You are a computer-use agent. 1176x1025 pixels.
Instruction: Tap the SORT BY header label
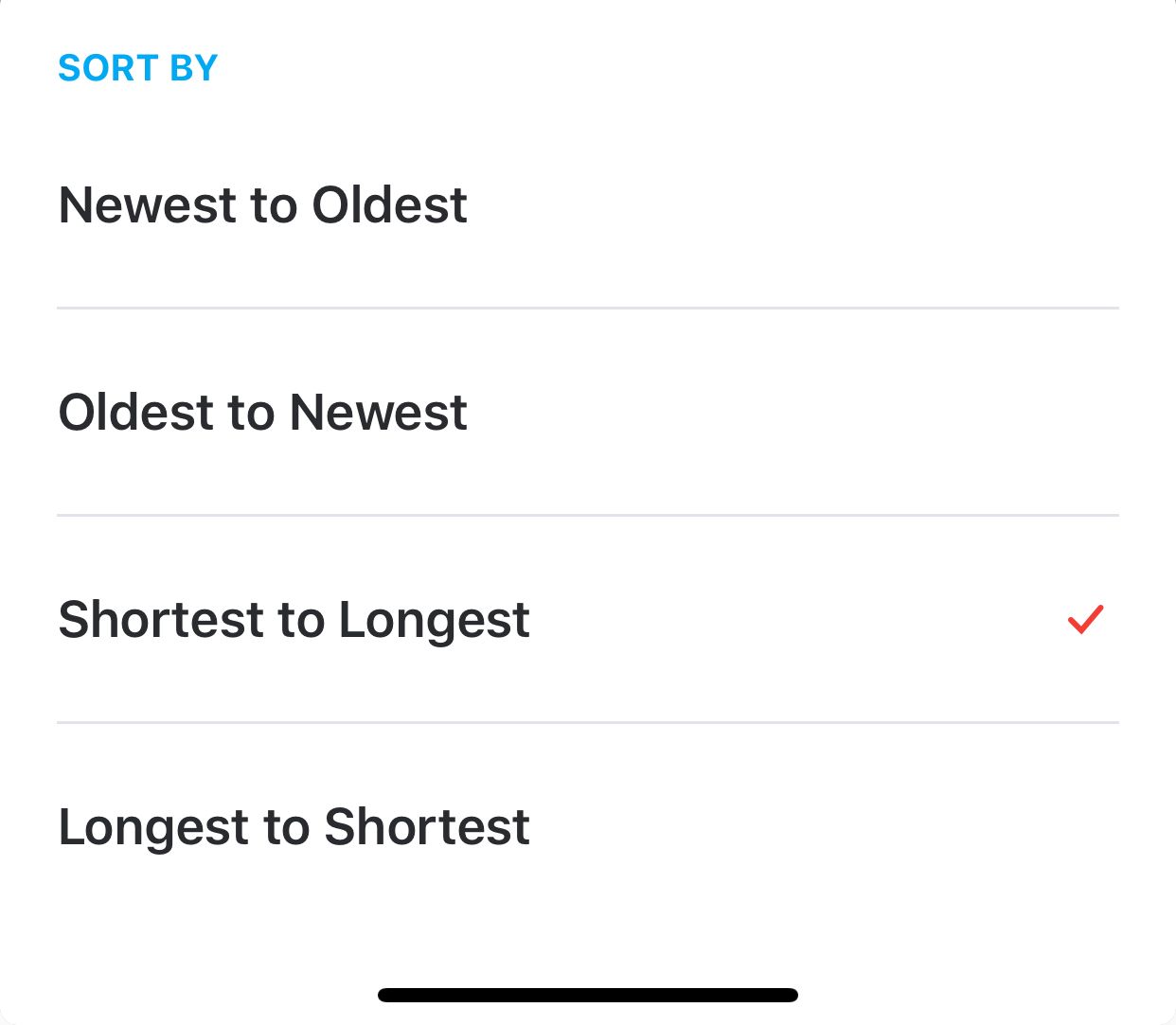click(x=138, y=68)
